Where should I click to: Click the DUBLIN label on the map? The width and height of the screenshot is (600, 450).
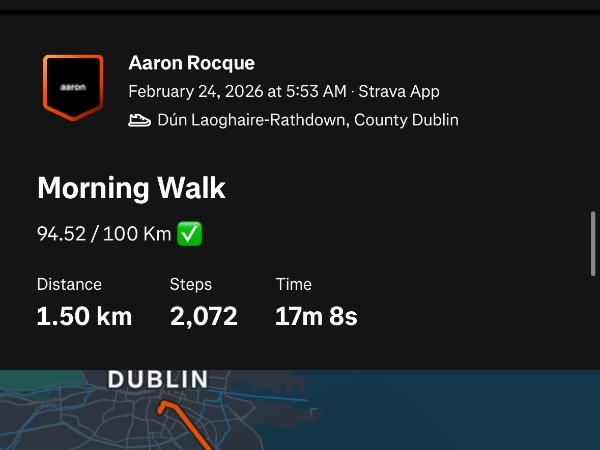pyautogui.click(x=158, y=380)
